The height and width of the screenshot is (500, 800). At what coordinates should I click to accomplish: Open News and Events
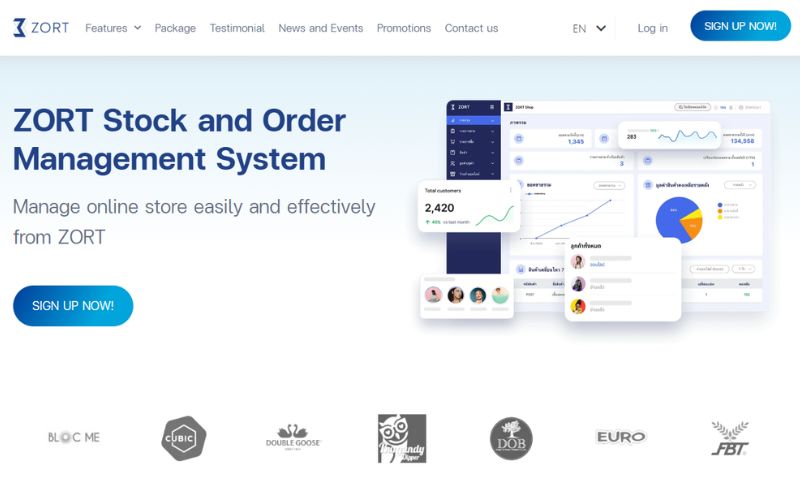point(320,28)
